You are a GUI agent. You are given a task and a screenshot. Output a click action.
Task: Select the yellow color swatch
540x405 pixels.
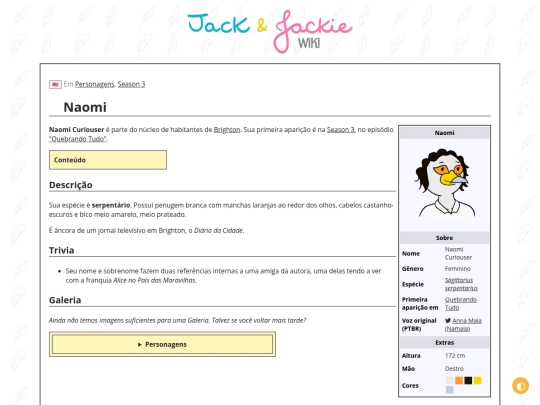(x=477, y=380)
